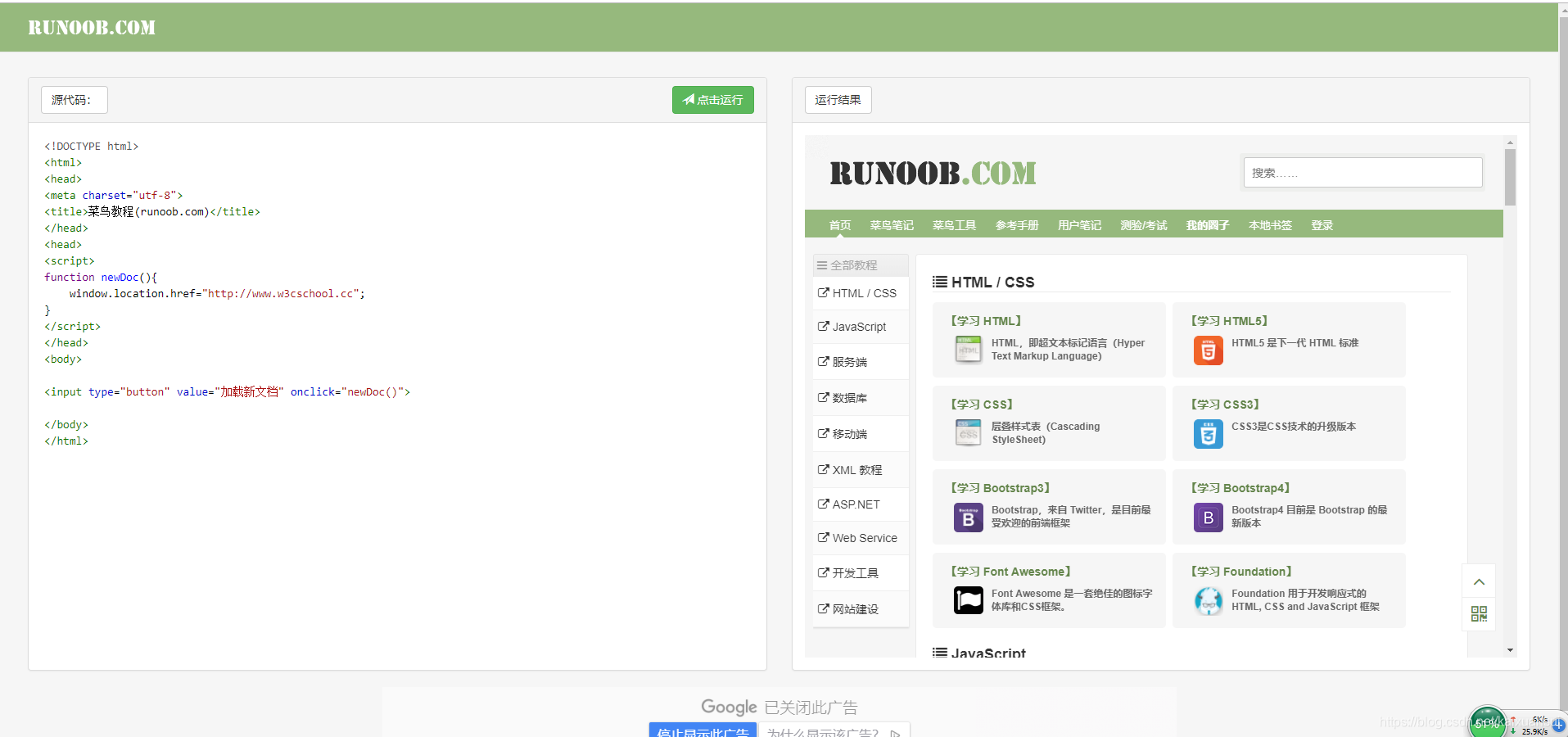
Task: Open the 菜鸟工具 nav item
Action: coord(954,225)
